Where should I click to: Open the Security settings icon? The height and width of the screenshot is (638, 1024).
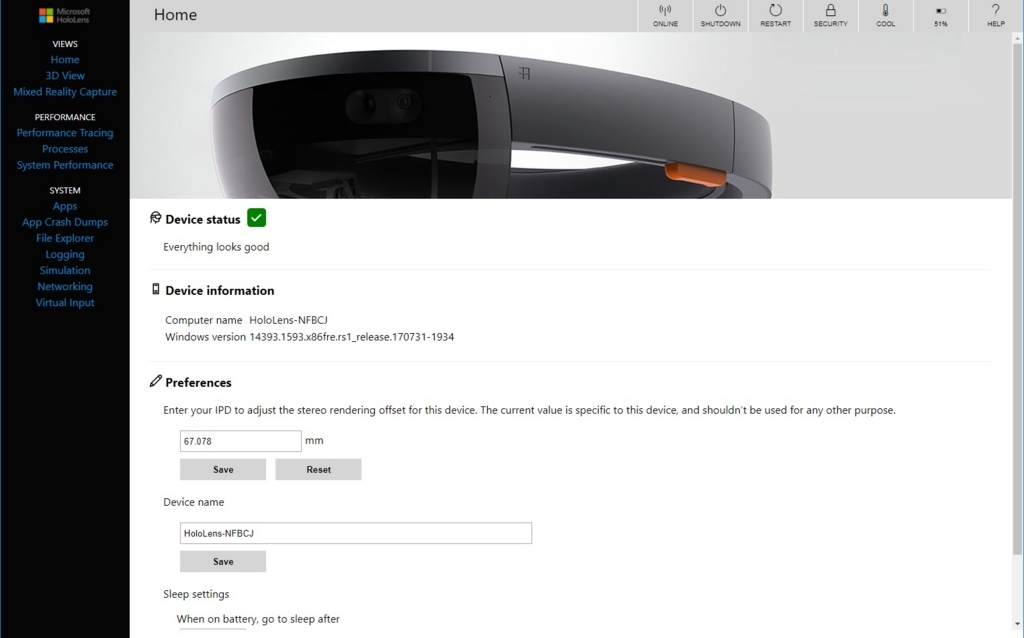coord(830,16)
